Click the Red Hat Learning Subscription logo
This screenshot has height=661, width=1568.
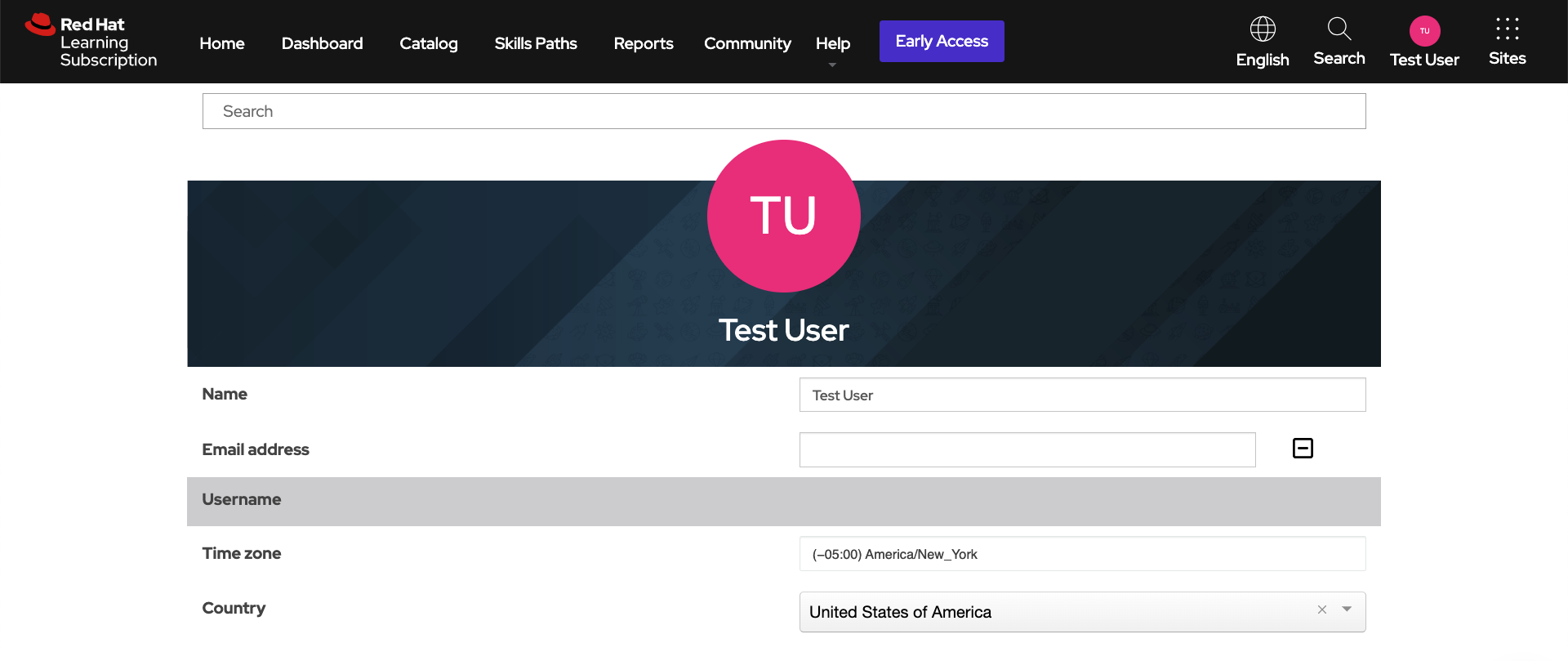[91, 42]
